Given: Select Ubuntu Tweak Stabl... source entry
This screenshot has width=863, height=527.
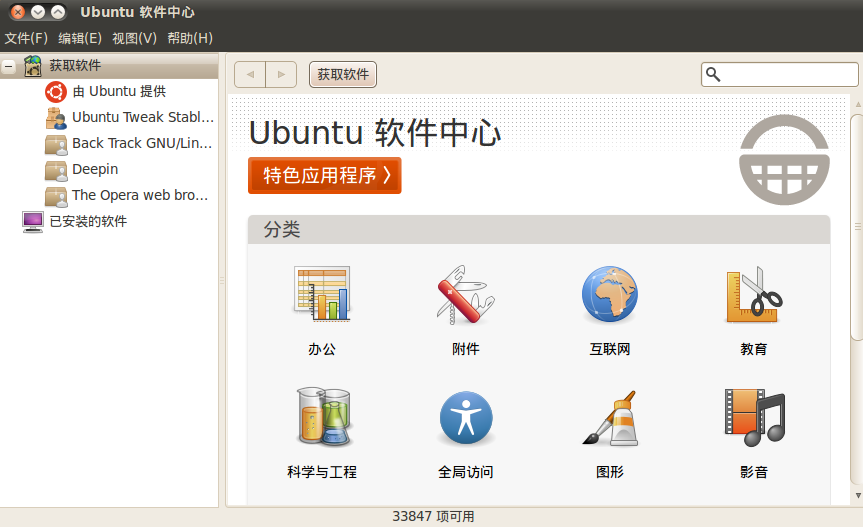Looking at the screenshot, I should [x=143, y=117].
